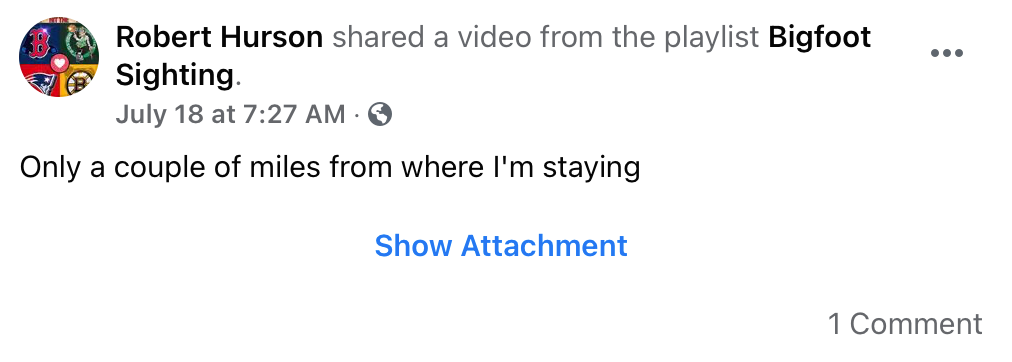Click the 7:27 AM time text
This screenshot has width=1012, height=362.
tap(295, 115)
